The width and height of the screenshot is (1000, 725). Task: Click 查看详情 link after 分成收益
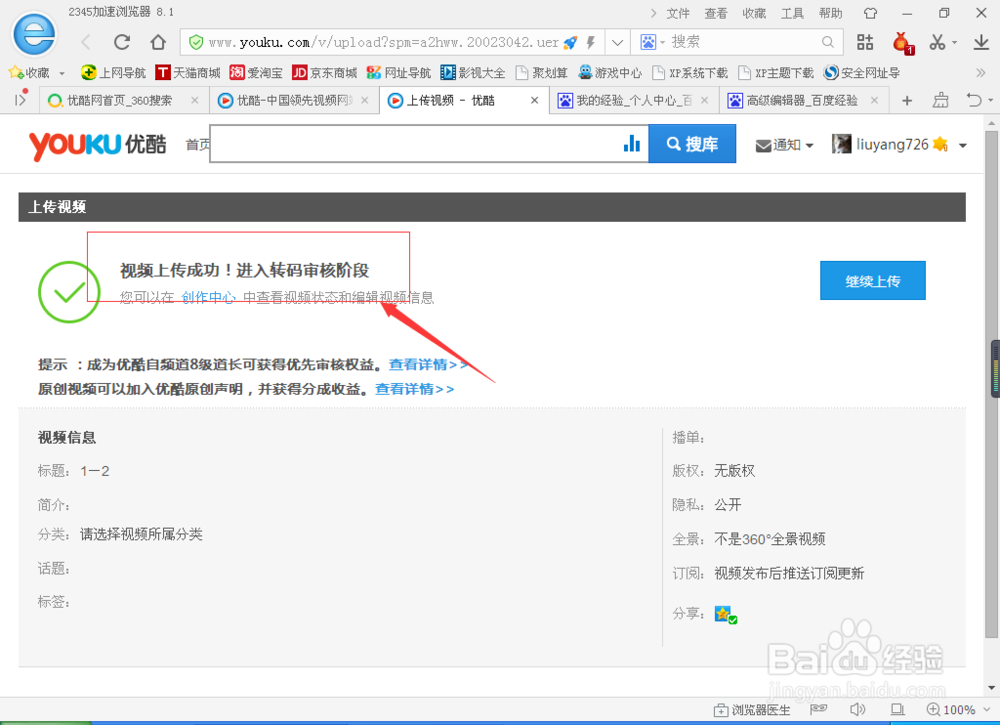[x=415, y=389]
